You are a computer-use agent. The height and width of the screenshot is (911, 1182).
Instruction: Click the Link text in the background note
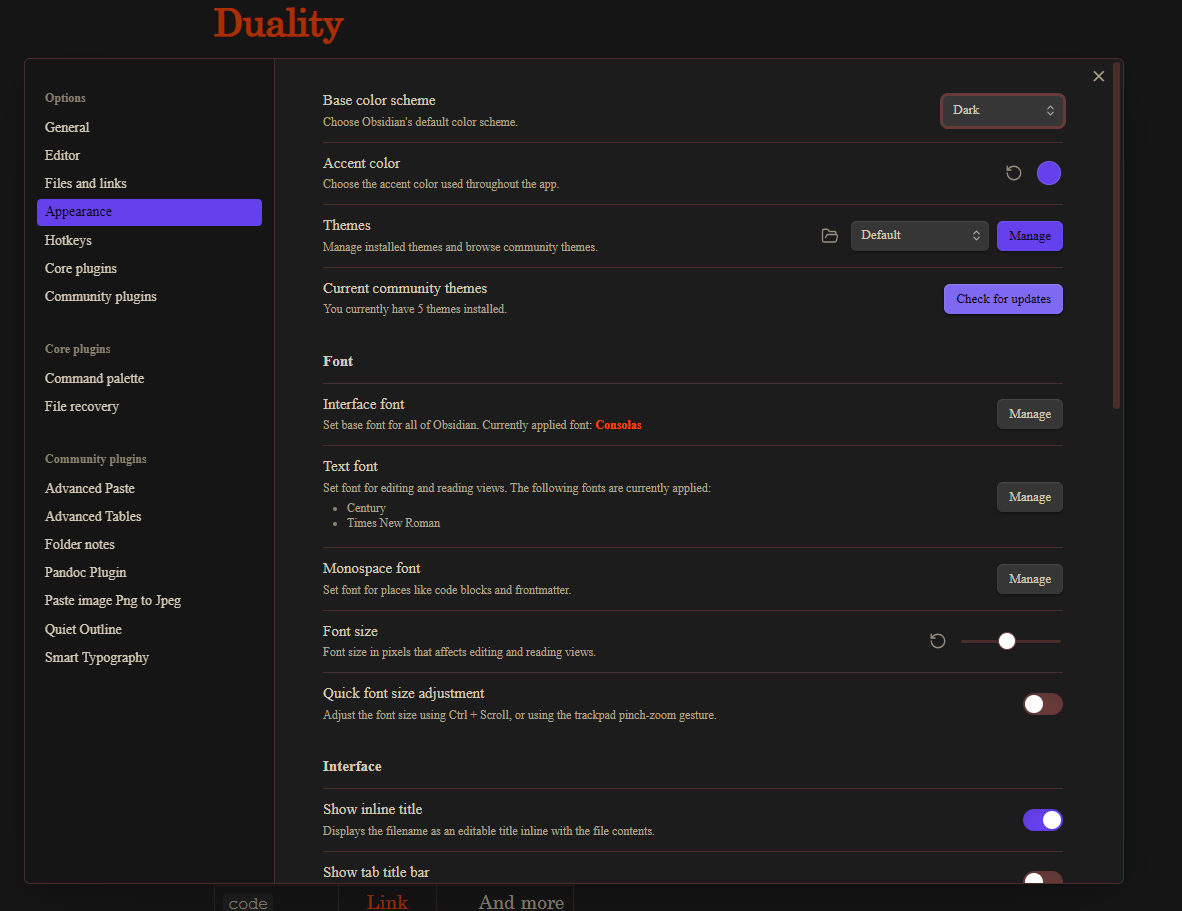pyautogui.click(x=387, y=902)
